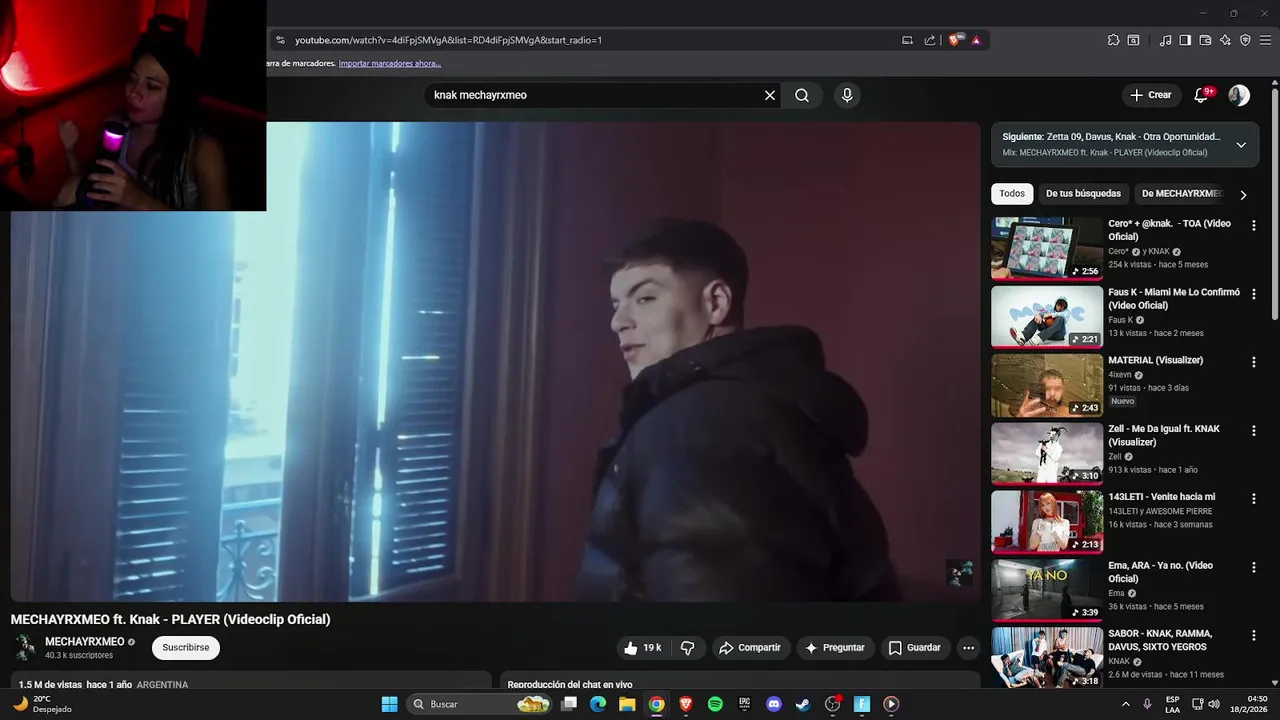Open Zell - Me Da Igual ft. KNAK title

coord(1164,435)
